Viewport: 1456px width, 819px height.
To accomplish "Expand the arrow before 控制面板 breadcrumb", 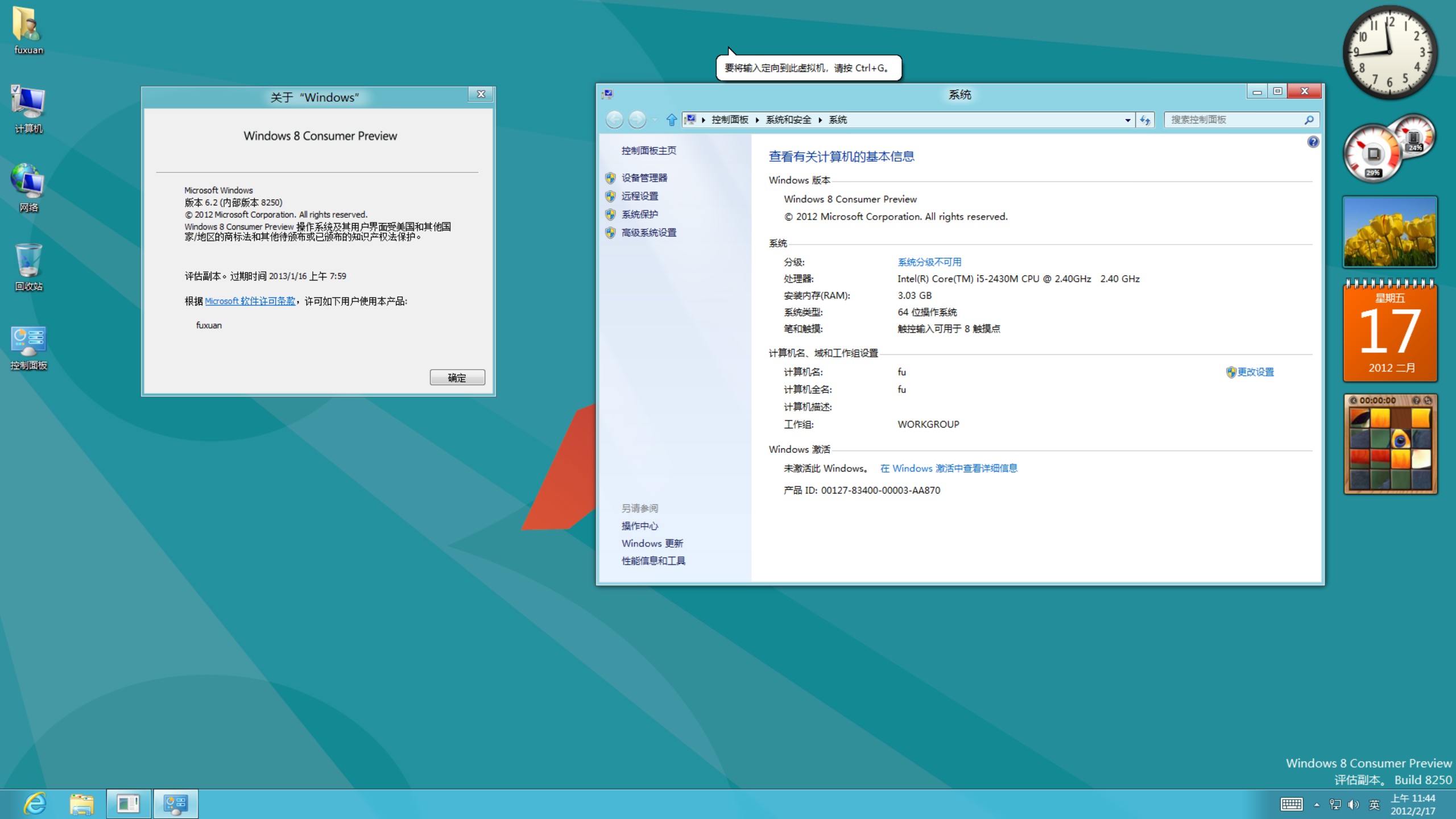I will pyautogui.click(x=704, y=120).
